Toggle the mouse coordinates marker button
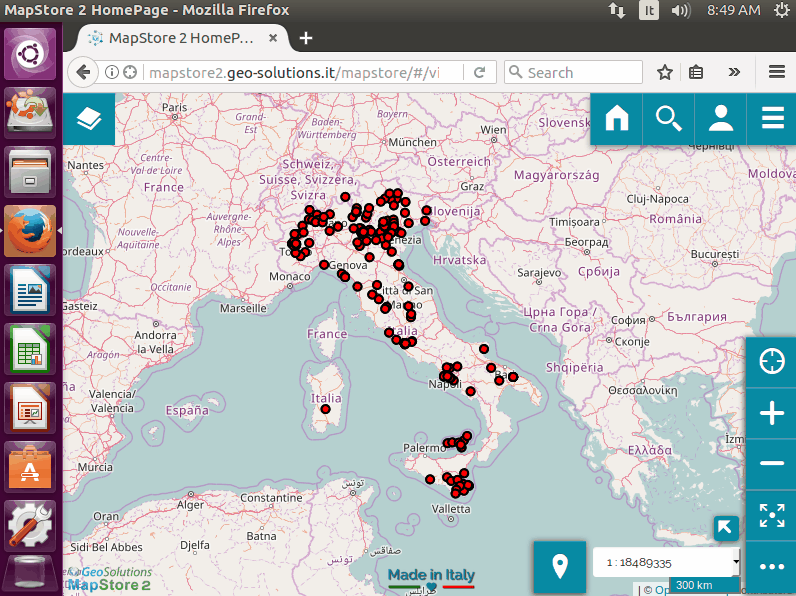This screenshot has width=796, height=596. tap(559, 567)
